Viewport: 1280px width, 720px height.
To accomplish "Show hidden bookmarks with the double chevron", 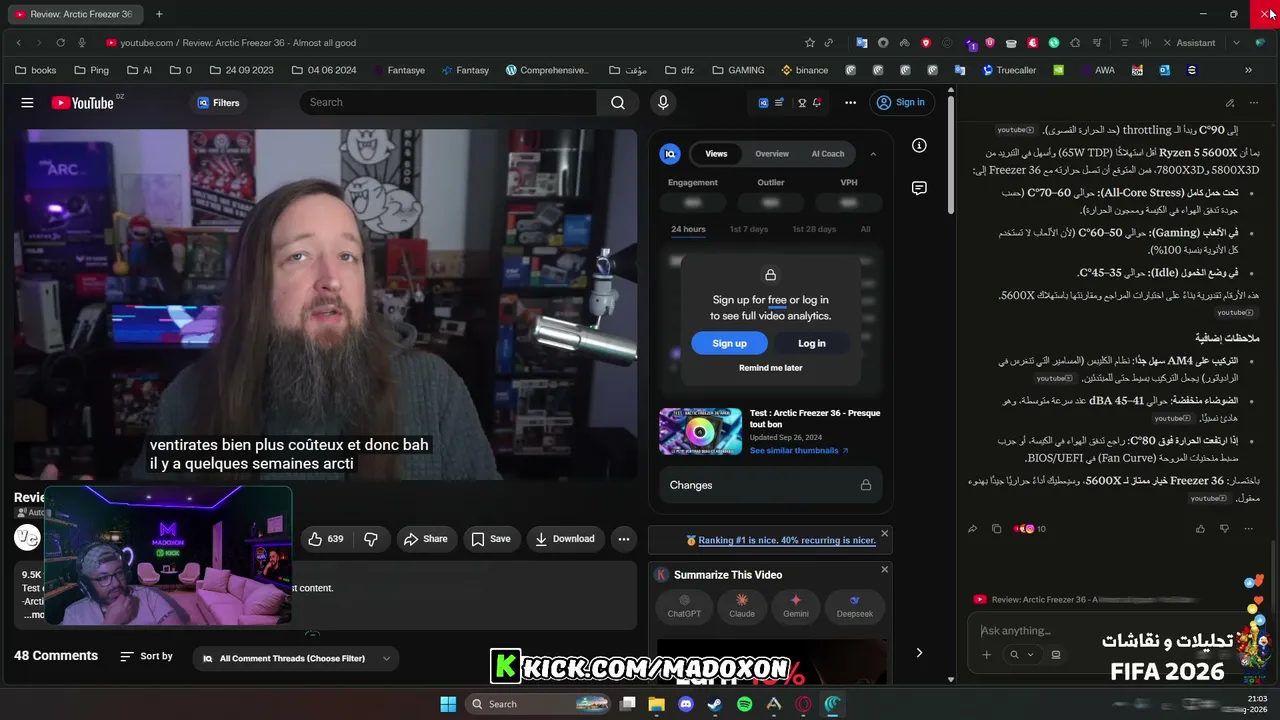I will tap(1248, 70).
